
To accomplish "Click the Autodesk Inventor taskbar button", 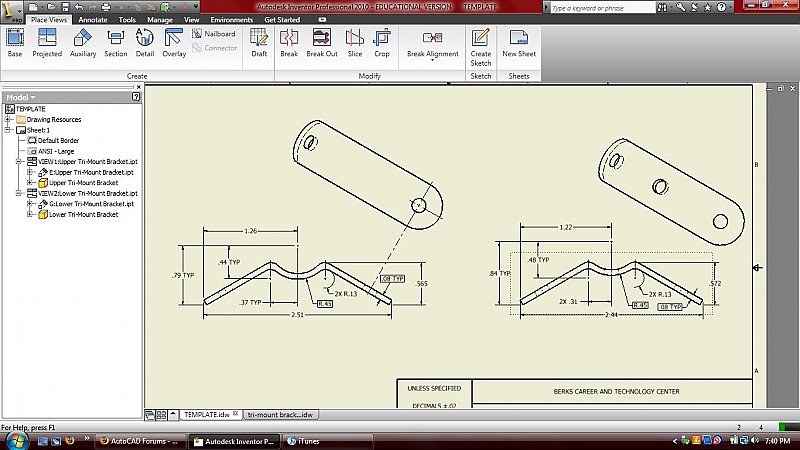I will point(235,441).
